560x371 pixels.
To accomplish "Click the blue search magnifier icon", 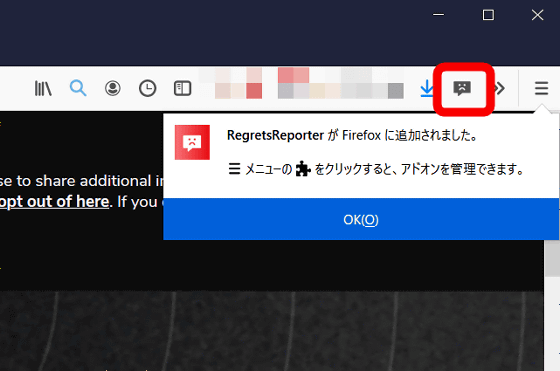I will (x=78, y=88).
